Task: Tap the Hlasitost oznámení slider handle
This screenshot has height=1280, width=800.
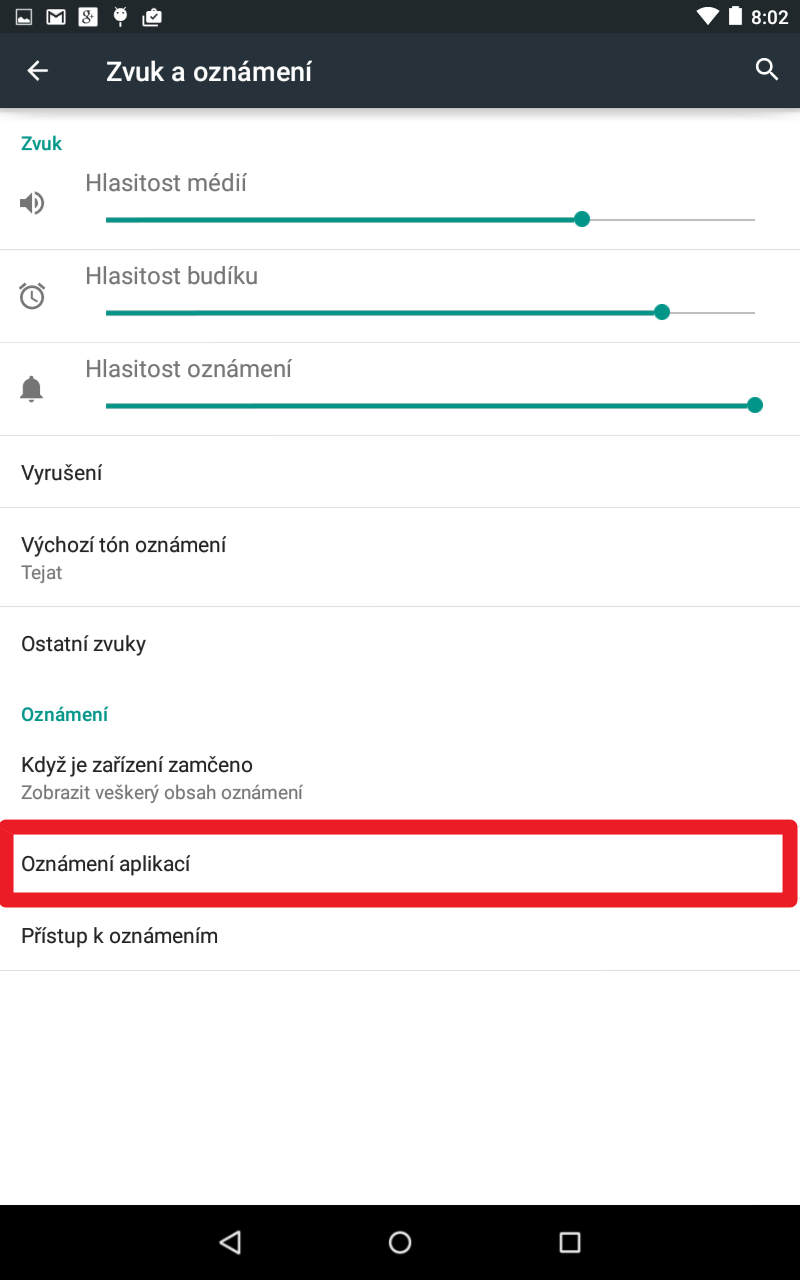Action: [x=755, y=405]
